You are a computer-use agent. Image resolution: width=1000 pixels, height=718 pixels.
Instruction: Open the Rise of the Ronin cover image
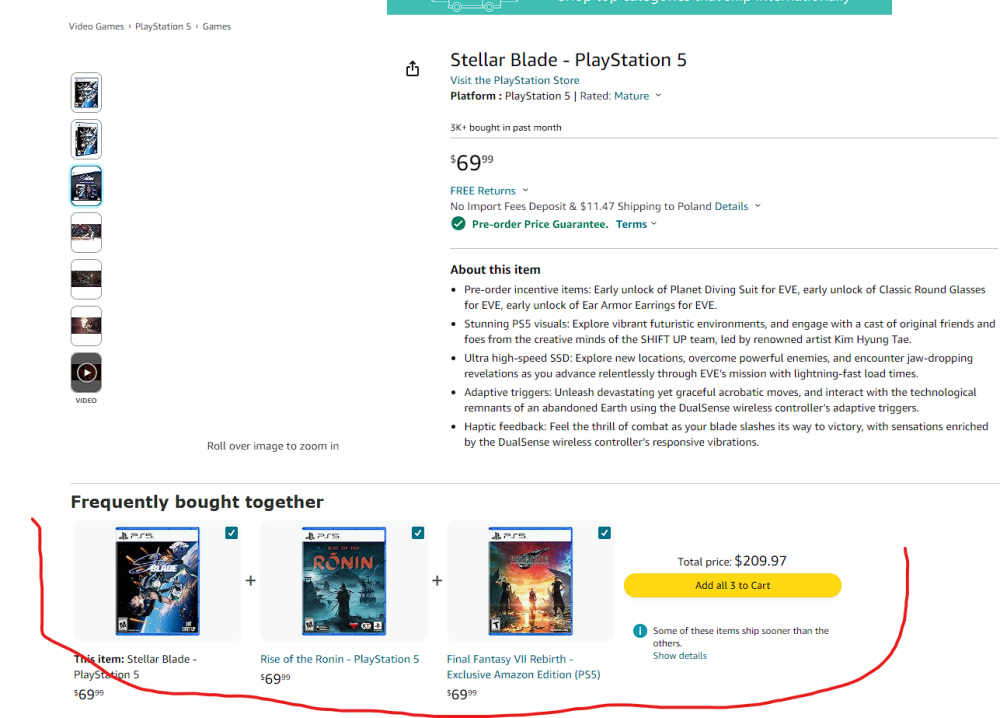343,582
